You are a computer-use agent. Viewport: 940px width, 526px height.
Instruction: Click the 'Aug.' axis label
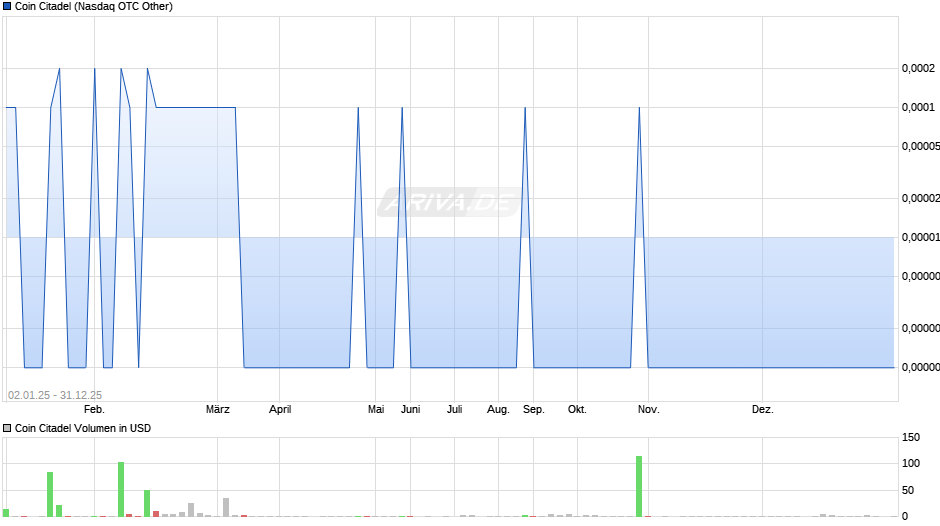pyautogui.click(x=498, y=410)
